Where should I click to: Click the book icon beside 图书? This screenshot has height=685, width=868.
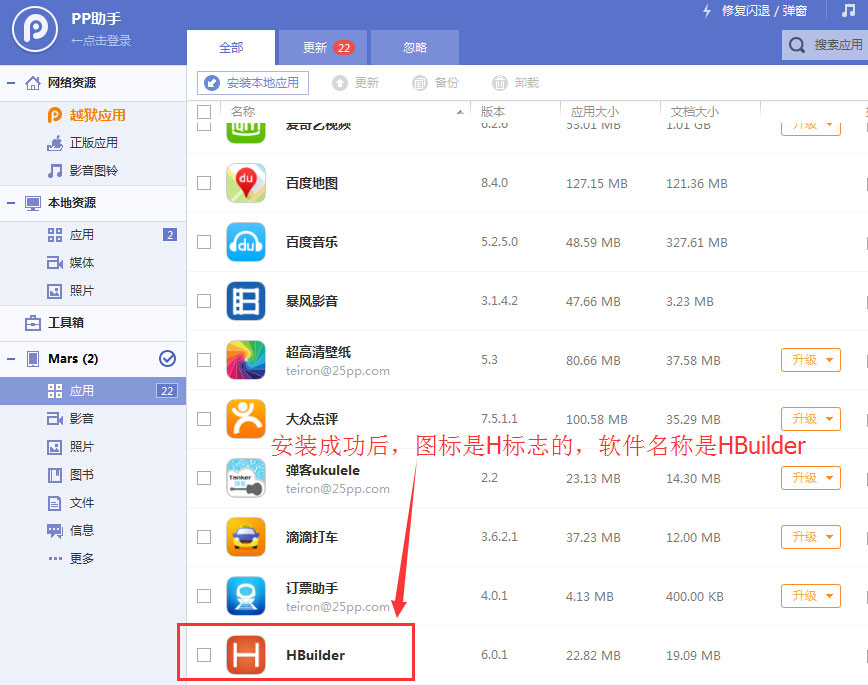[54, 475]
